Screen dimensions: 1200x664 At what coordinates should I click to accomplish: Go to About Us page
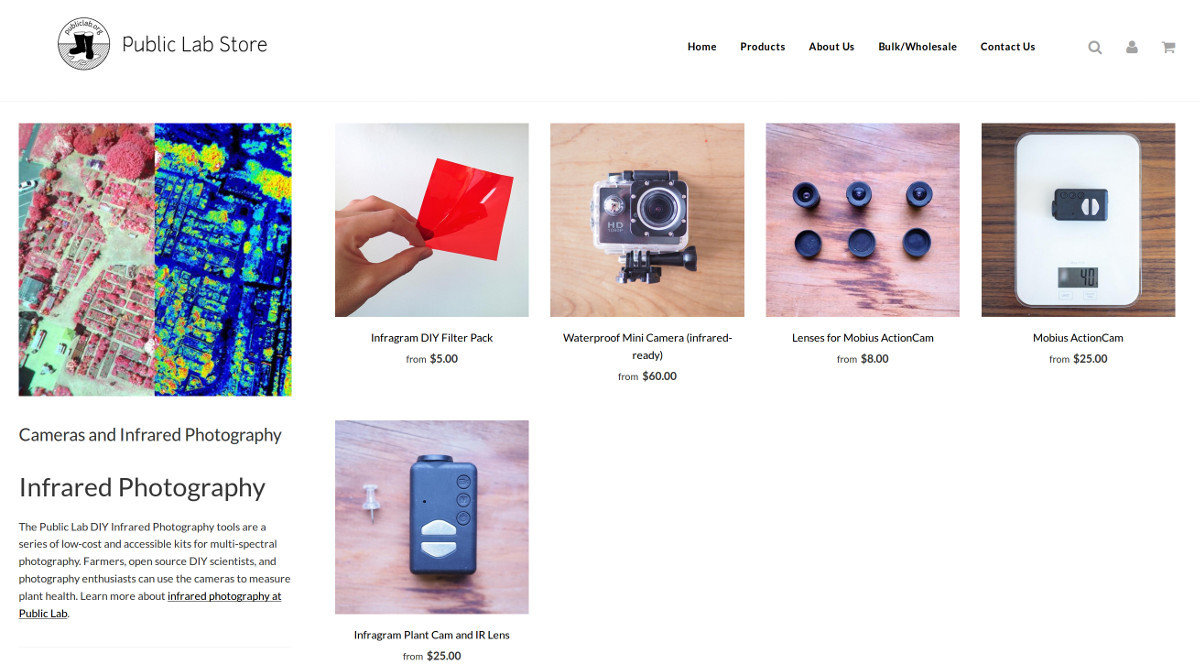pos(831,47)
